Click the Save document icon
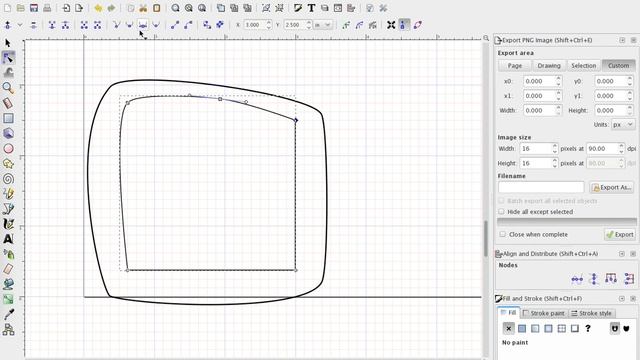This screenshot has width=640, height=360. tap(34, 8)
